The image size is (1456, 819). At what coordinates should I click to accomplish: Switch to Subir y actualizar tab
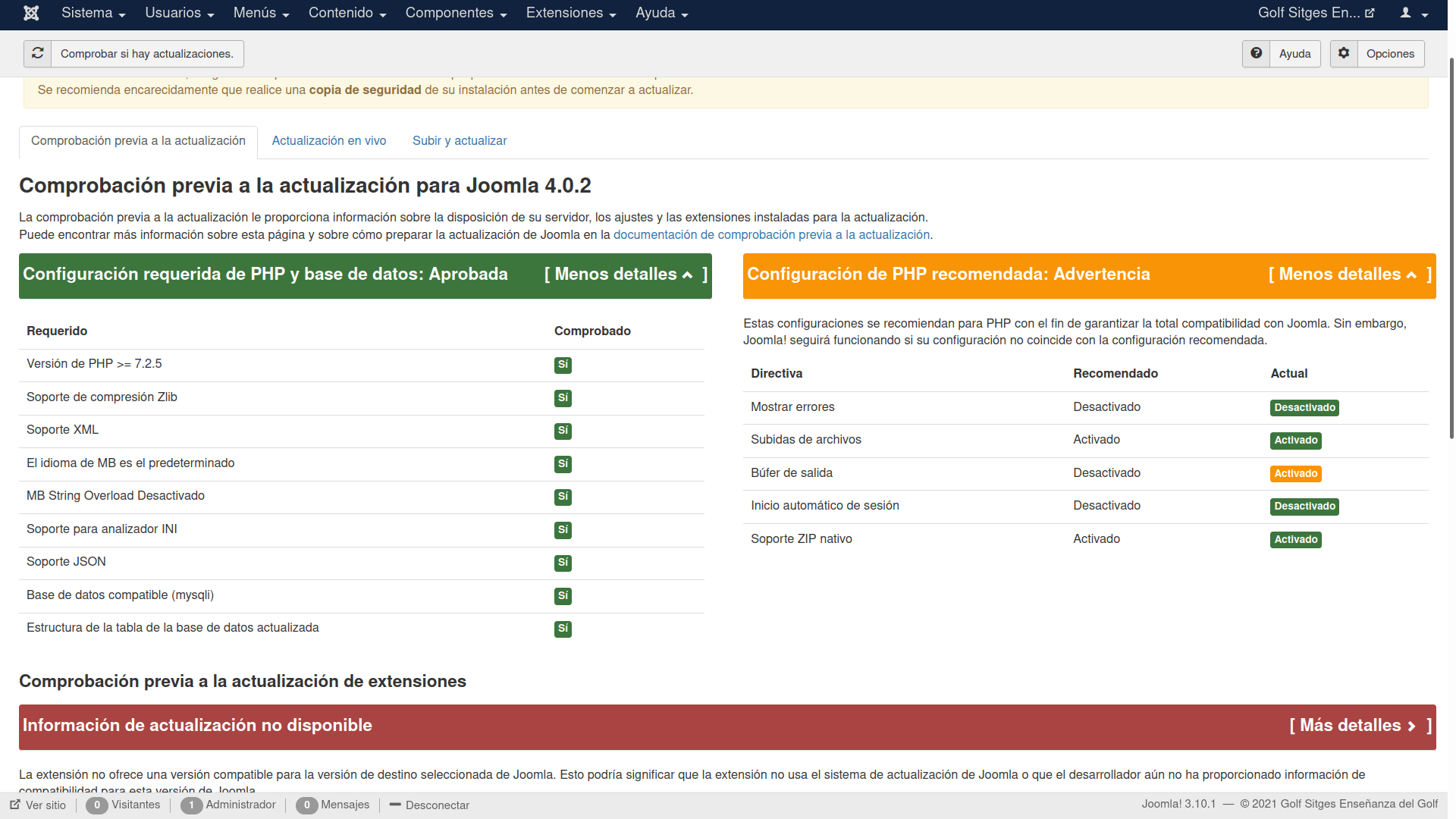click(460, 141)
